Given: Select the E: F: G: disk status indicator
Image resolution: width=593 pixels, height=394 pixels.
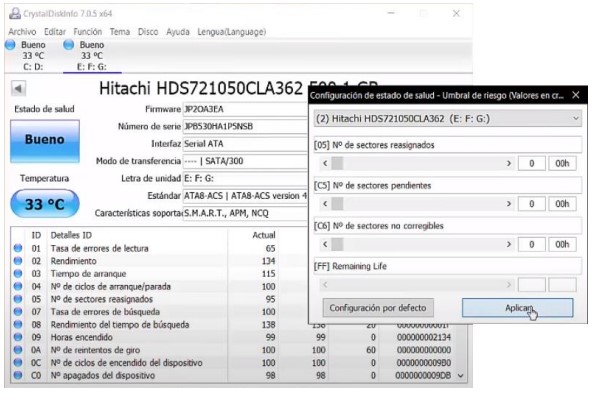Looking at the screenshot, I should 68,45.
